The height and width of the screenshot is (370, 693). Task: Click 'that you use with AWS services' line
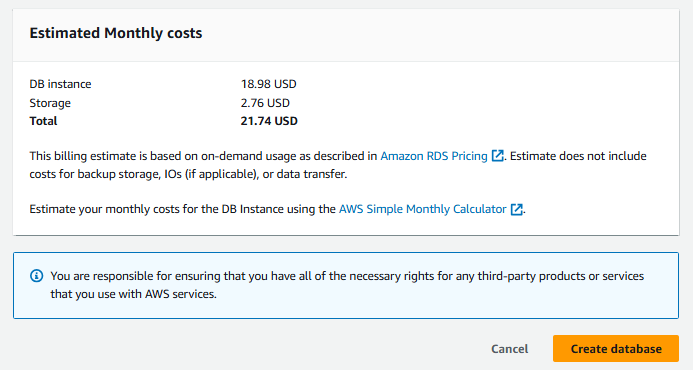click(133, 294)
